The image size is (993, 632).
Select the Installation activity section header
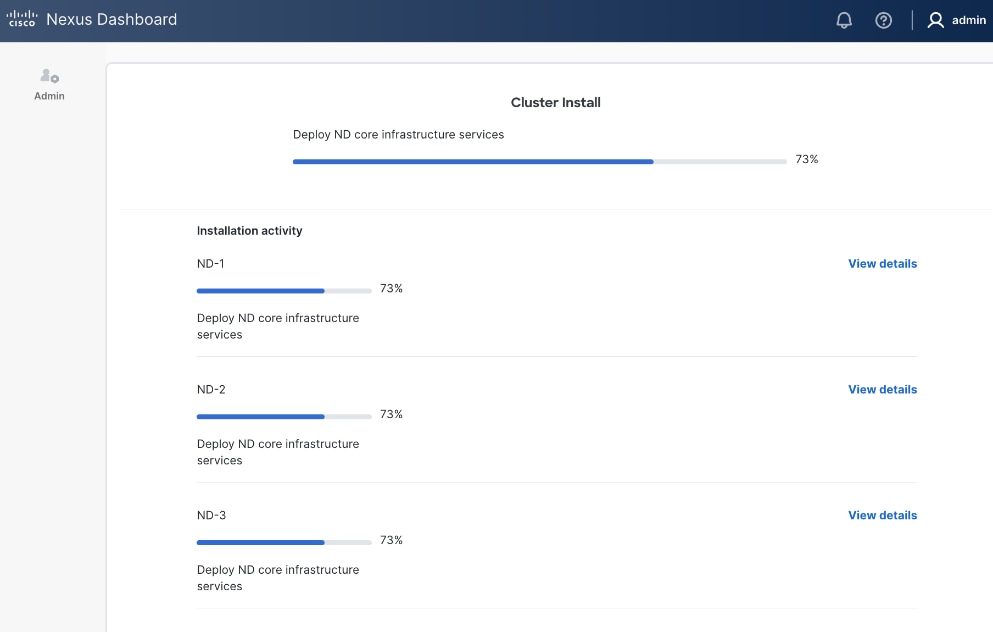point(249,230)
